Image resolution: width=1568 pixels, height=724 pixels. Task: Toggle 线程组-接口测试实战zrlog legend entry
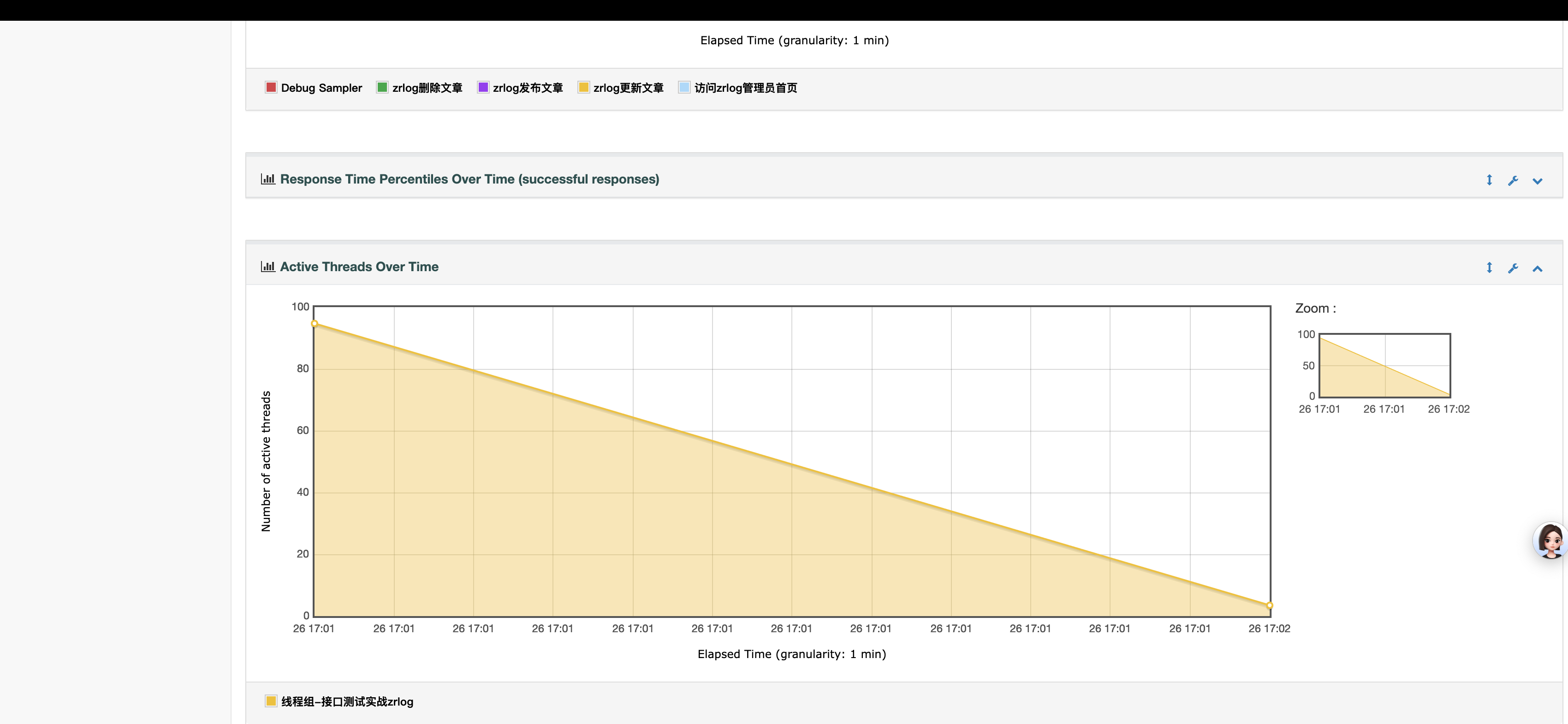click(346, 701)
